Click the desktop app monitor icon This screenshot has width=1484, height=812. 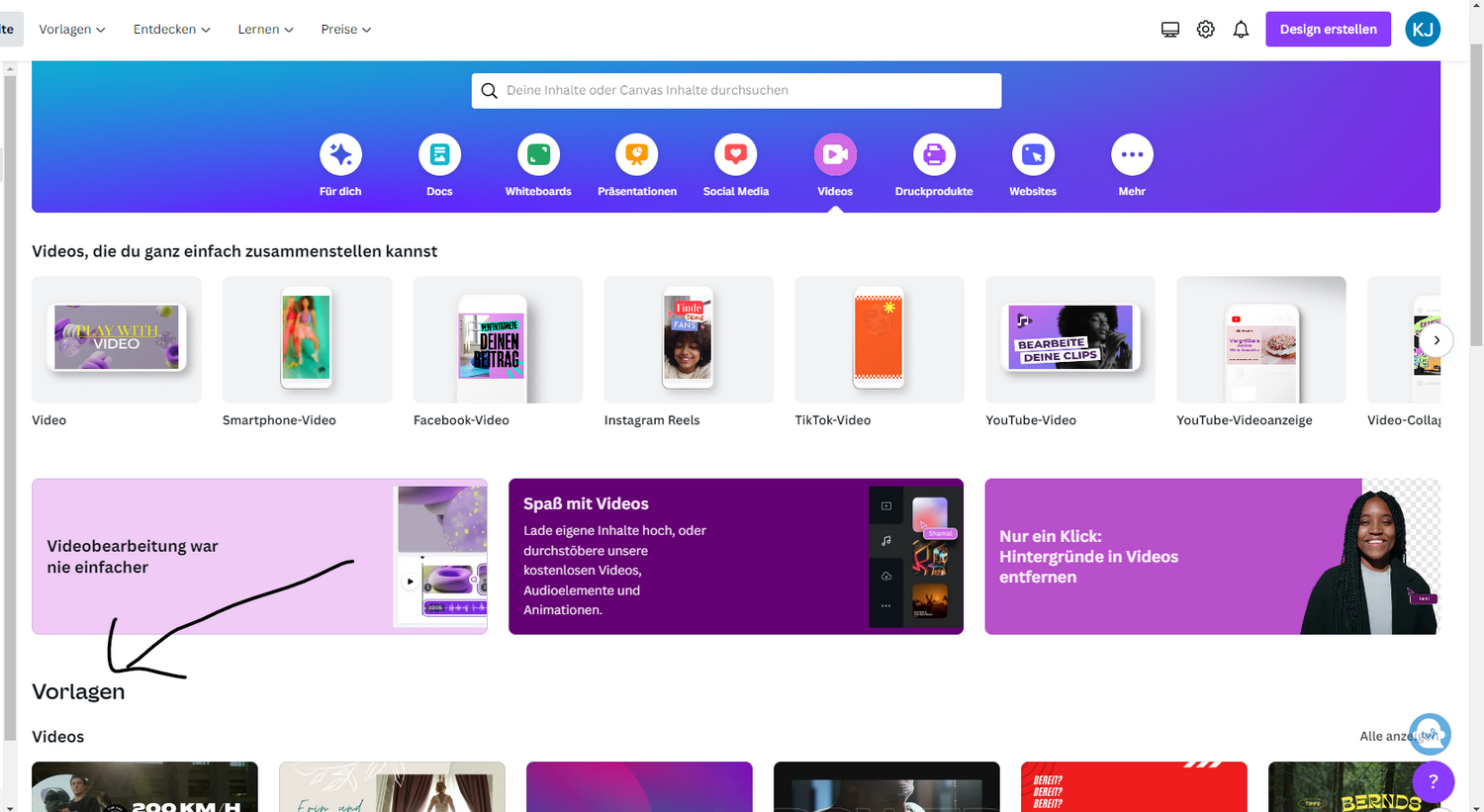point(1170,30)
